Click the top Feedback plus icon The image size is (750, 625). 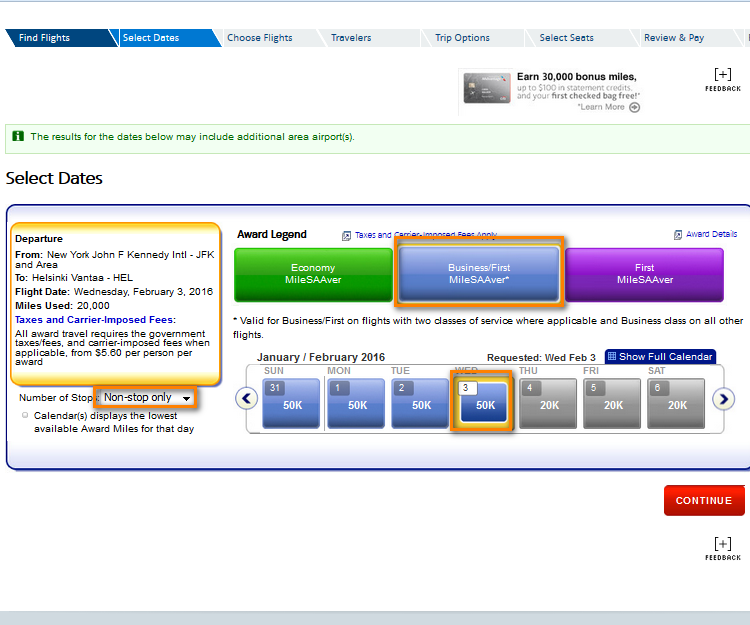[x=722, y=75]
